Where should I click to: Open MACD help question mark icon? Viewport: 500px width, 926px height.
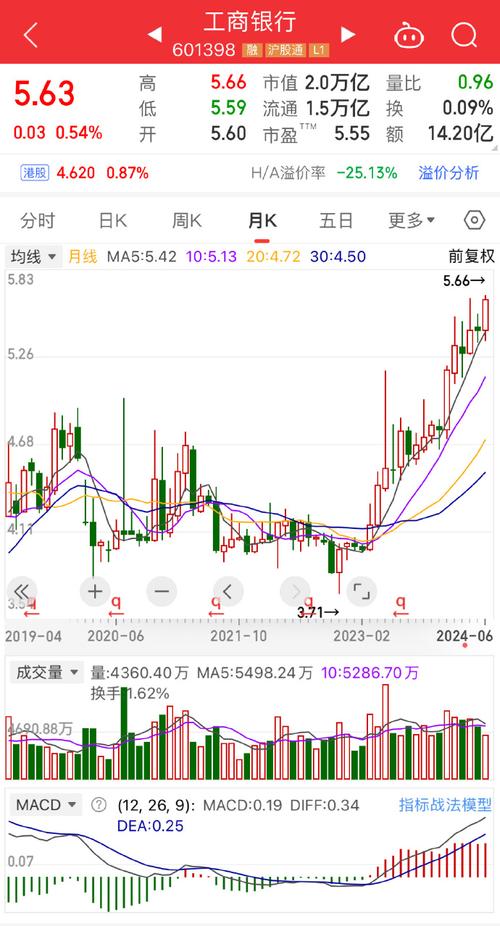[x=99, y=805]
